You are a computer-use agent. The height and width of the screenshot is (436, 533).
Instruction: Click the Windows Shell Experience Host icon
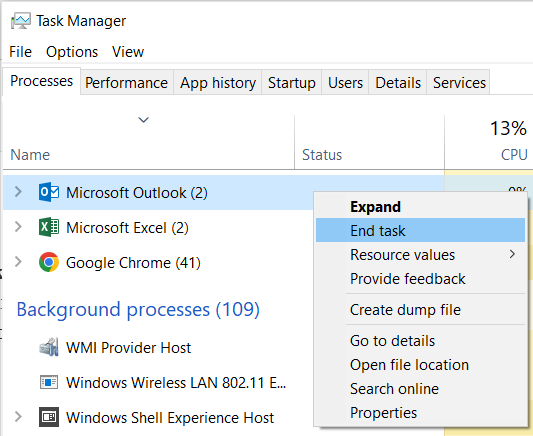pos(49,417)
